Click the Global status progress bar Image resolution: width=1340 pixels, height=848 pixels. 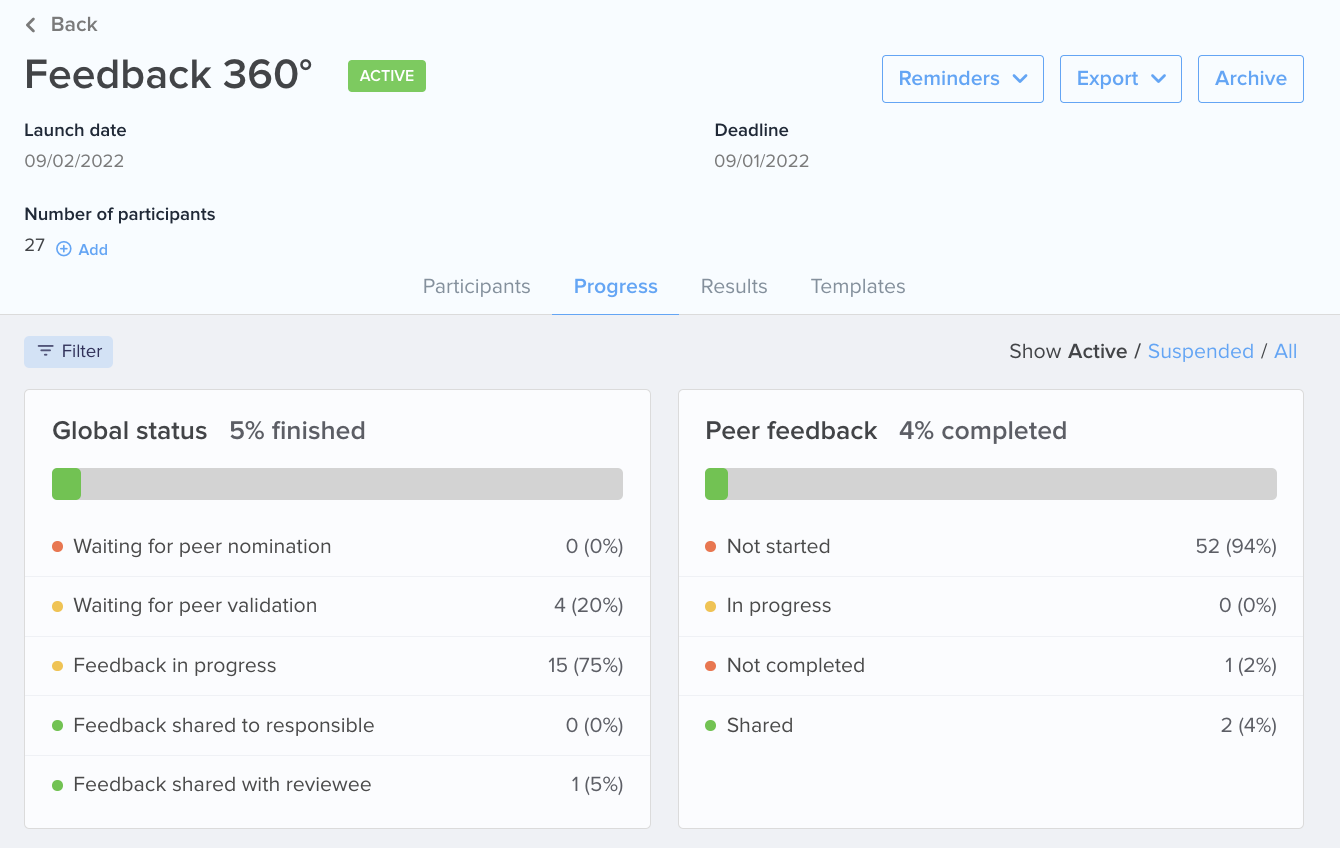pos(337,484)
